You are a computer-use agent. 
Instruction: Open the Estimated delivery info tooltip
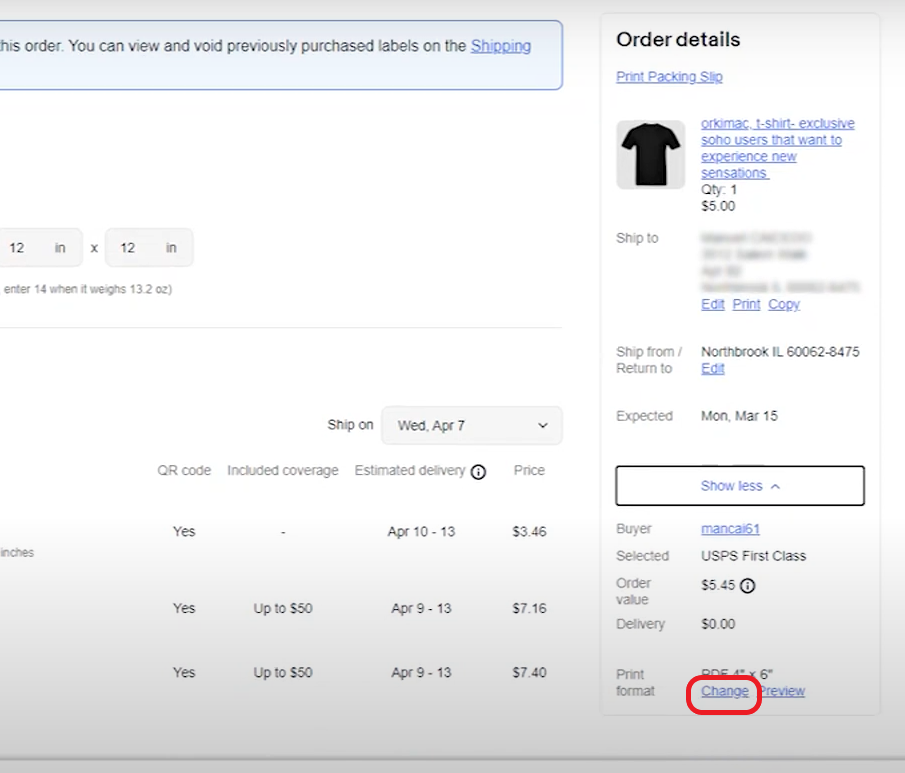click(x=477, y=471)
